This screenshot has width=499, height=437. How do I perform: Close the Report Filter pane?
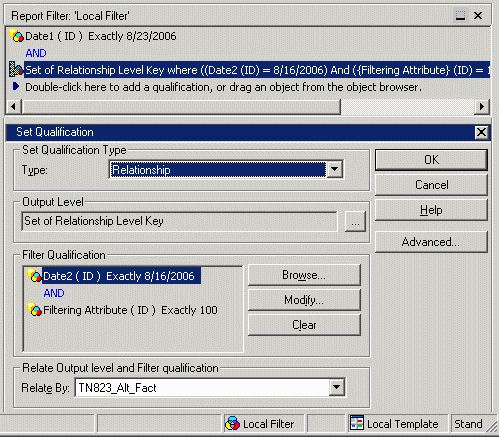point(478,15)
